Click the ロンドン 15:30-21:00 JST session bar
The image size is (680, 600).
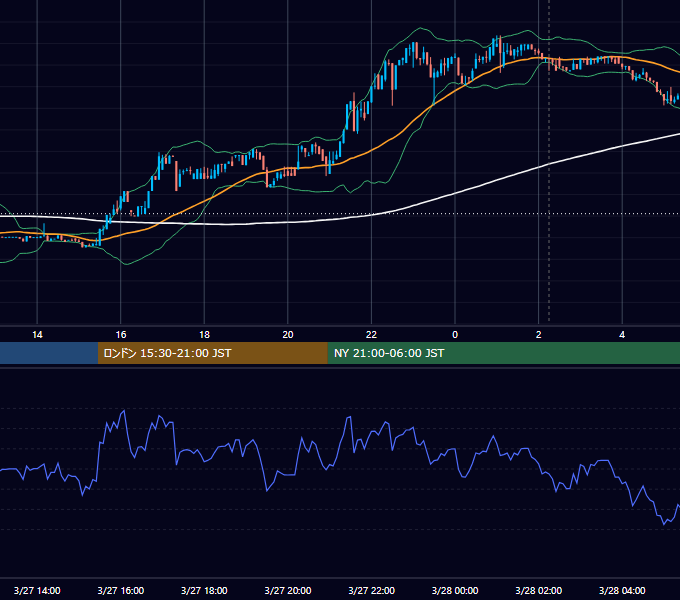[212, 353]
